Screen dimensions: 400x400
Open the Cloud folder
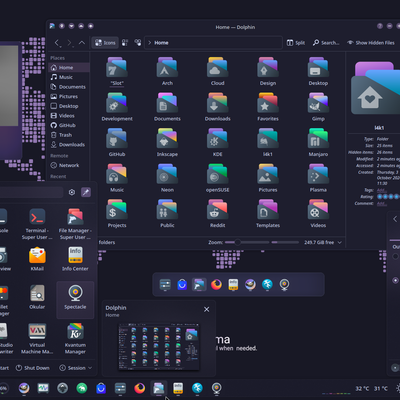pos(217,71)
